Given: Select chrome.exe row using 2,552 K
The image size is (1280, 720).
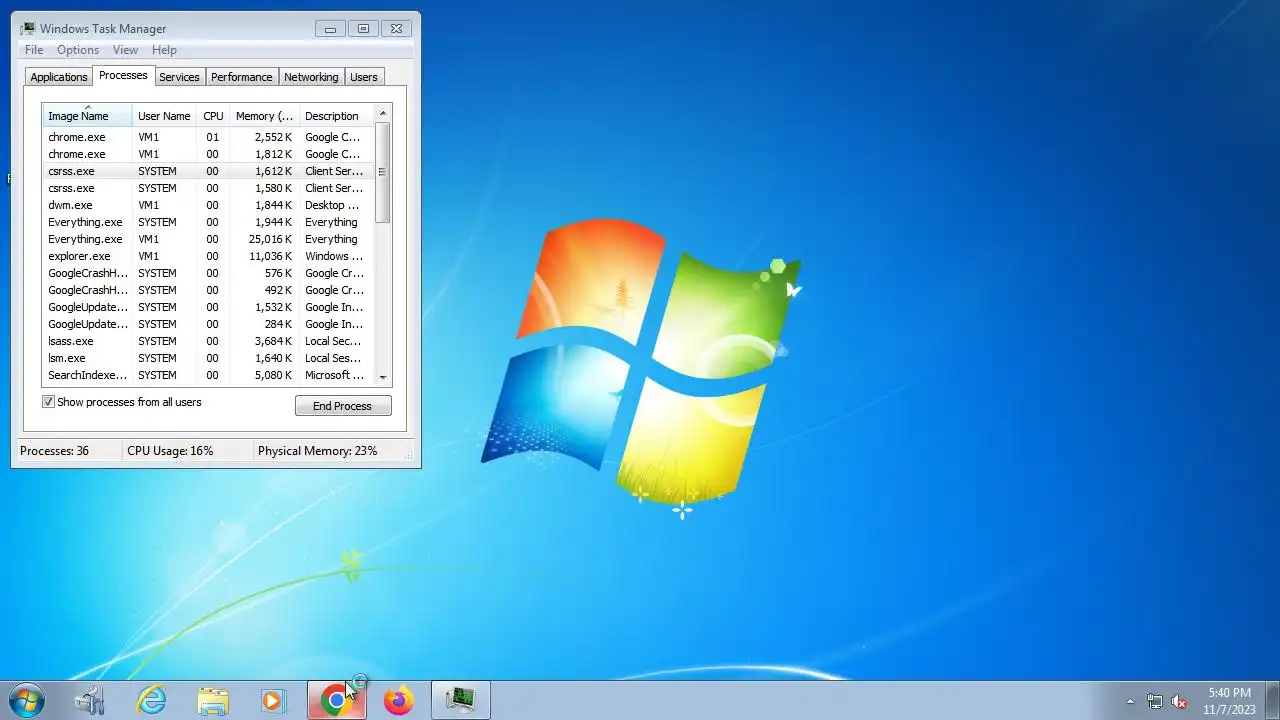Looking at the screenshot, I should [208, 137].
